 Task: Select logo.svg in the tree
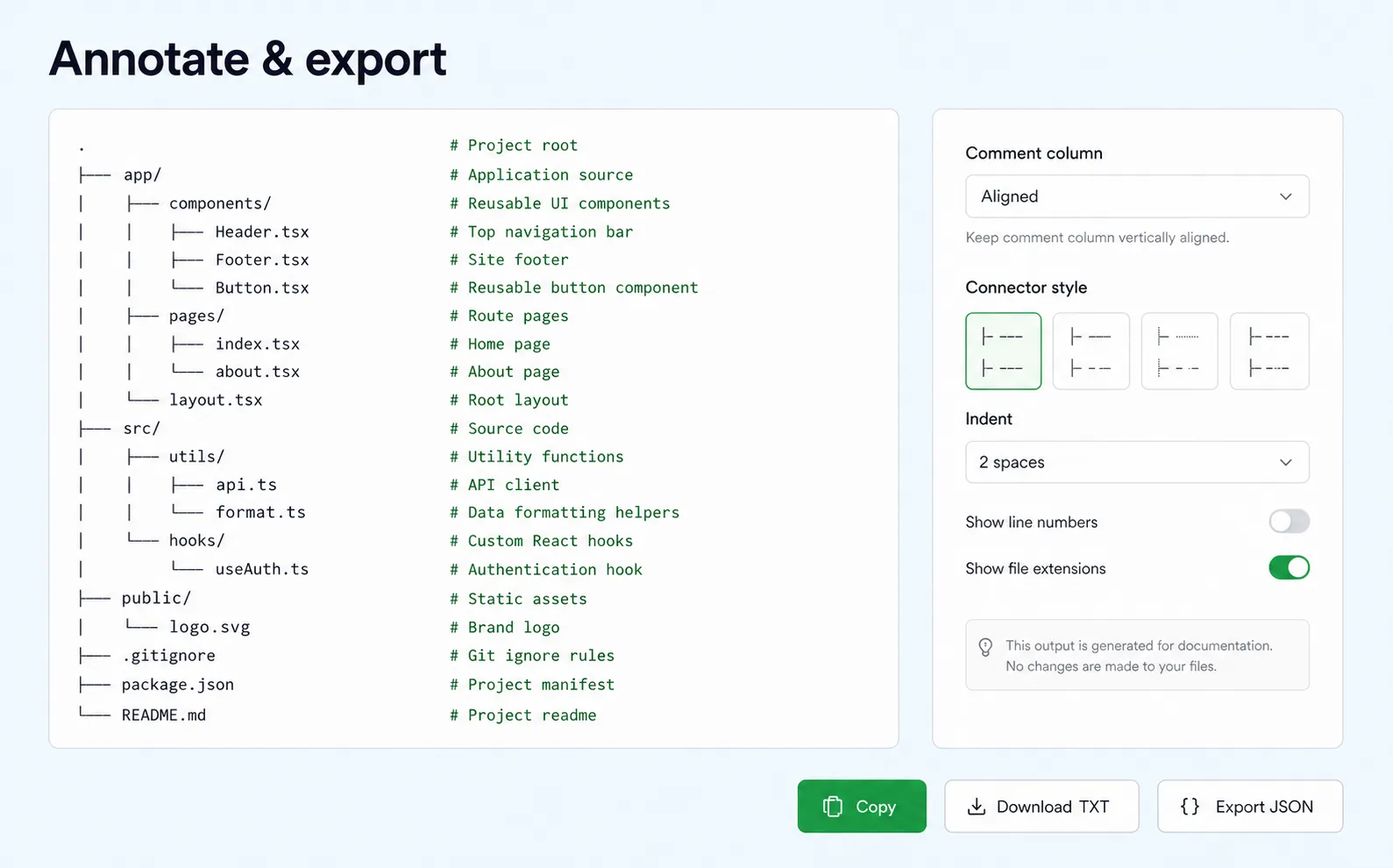coord(210,627)
